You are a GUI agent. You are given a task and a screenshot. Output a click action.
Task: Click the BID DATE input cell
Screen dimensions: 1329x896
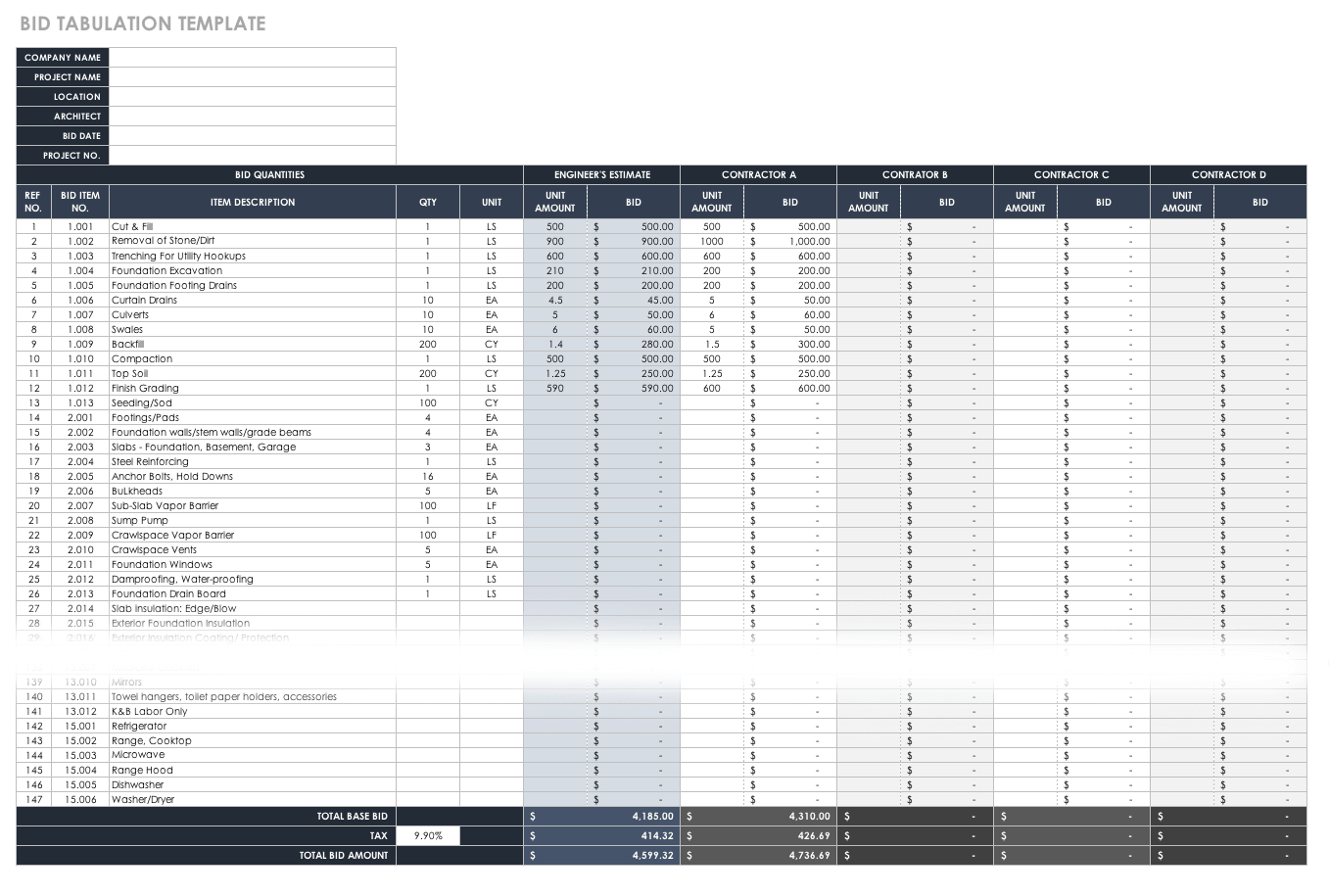(x=253, y=135)
